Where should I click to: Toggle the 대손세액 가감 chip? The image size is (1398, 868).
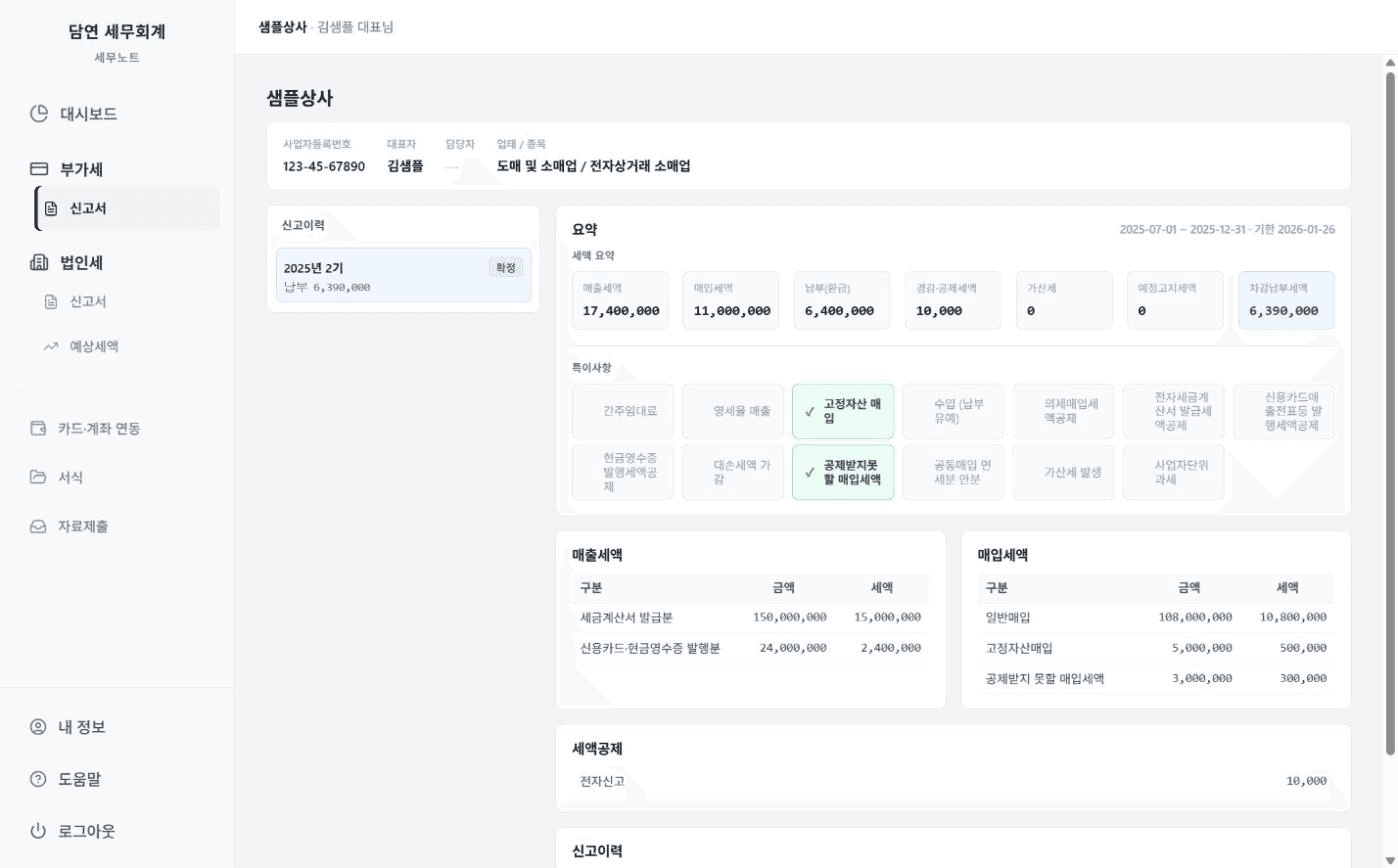click(733, 472)
